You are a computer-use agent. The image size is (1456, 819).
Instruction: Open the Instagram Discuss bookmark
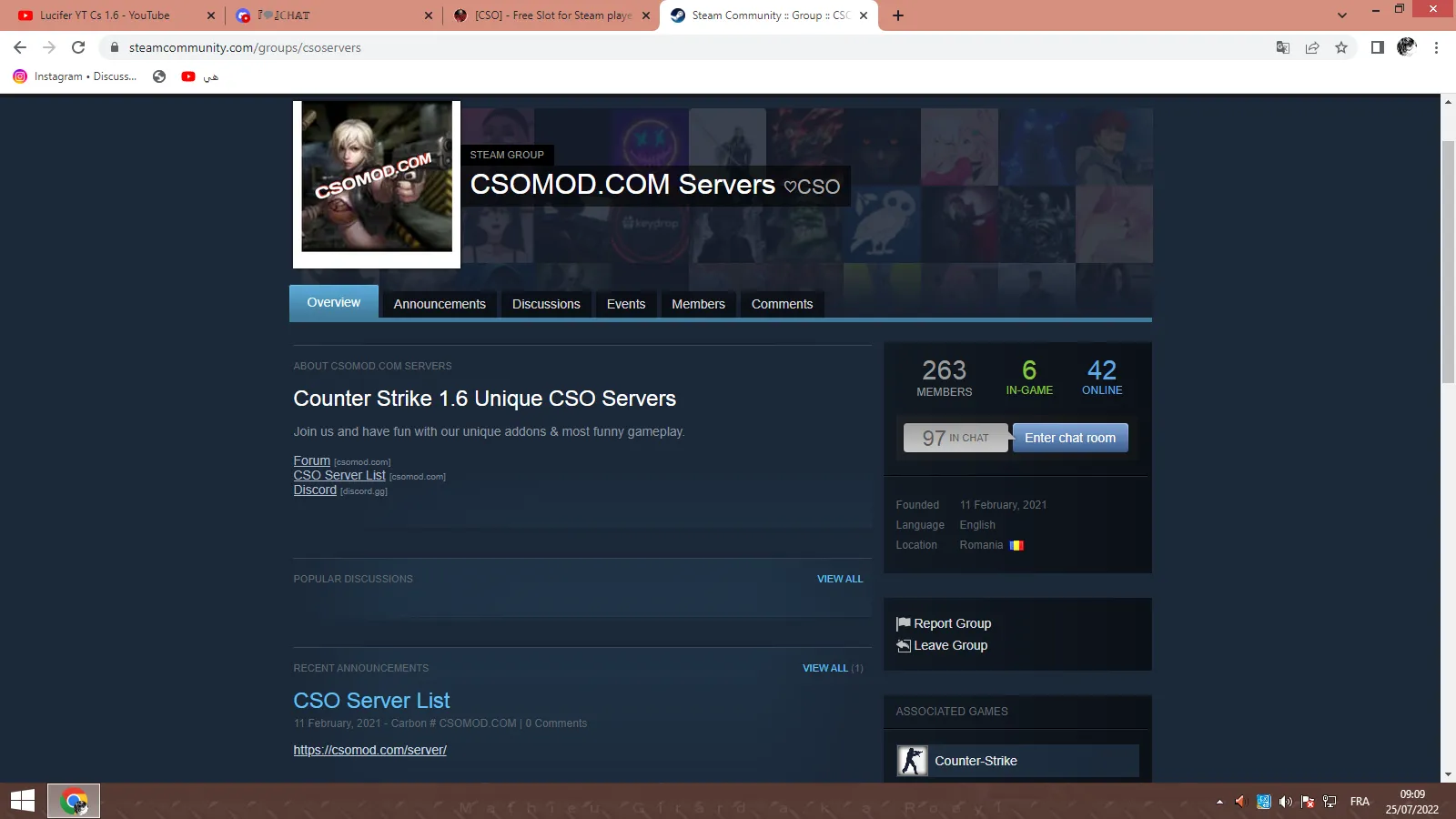click(x=75, y=76)
